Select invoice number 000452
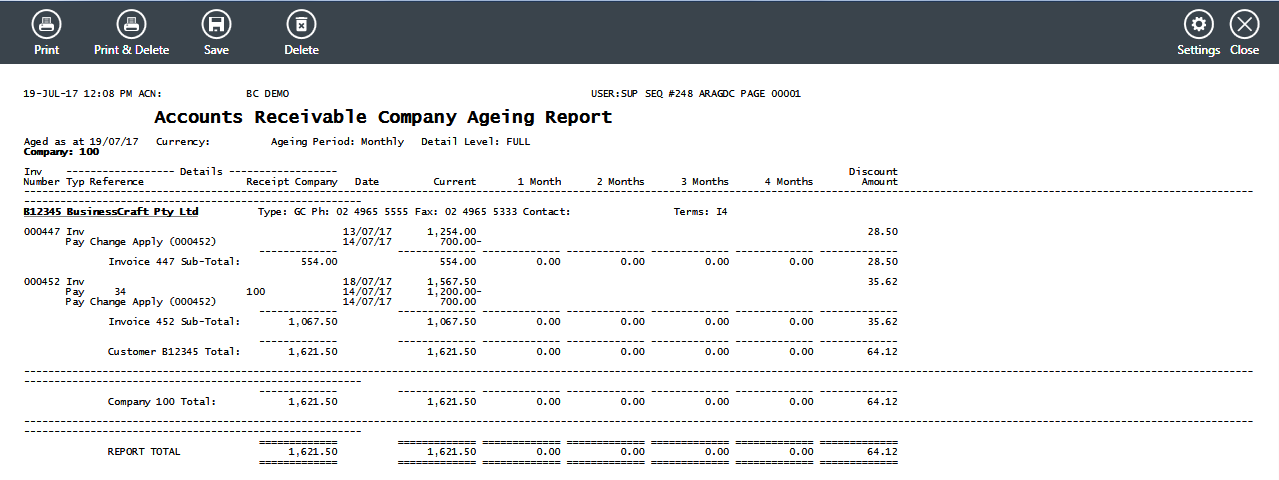 click(x=41, y=282)
